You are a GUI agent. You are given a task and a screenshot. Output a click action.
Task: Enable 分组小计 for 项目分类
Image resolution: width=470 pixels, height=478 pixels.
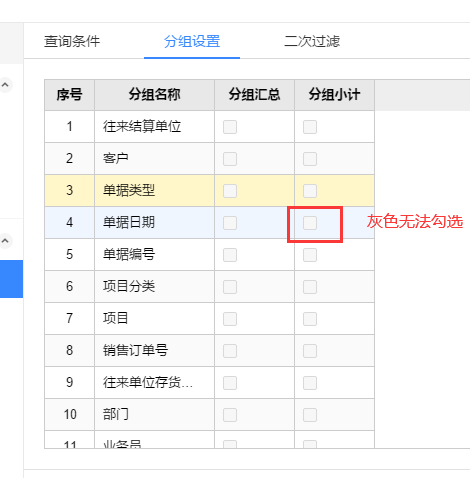[x=310, y=287]
